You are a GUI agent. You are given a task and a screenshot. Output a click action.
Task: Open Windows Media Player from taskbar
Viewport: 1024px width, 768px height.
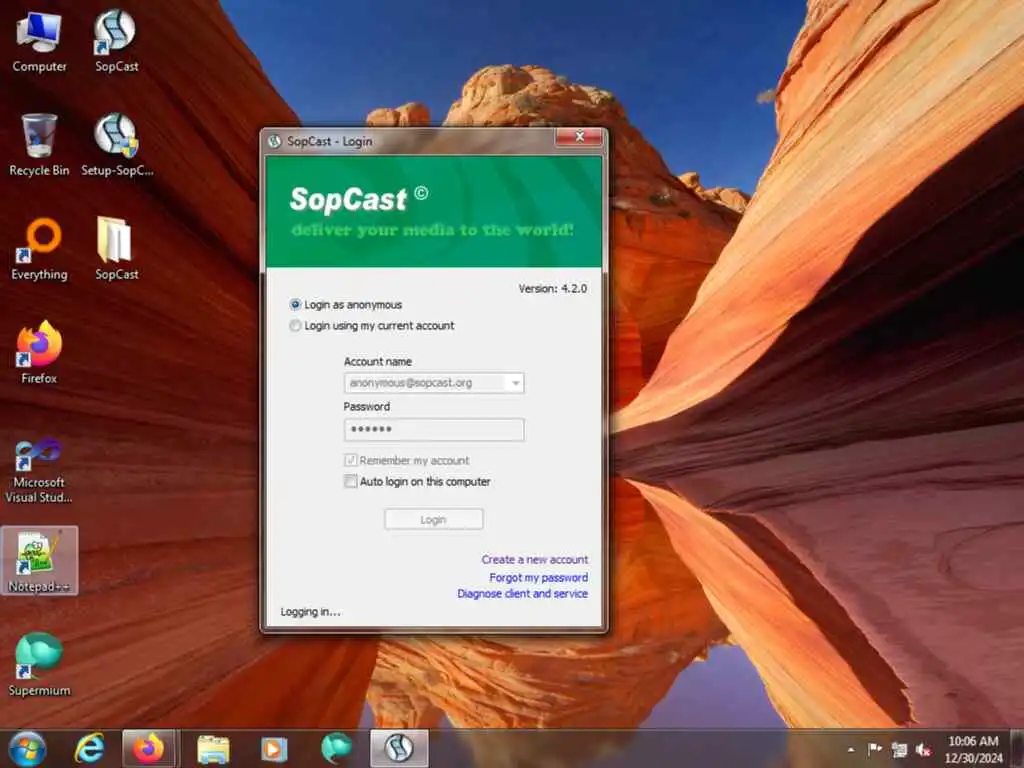pyautogui.click(x=274, y=748)
